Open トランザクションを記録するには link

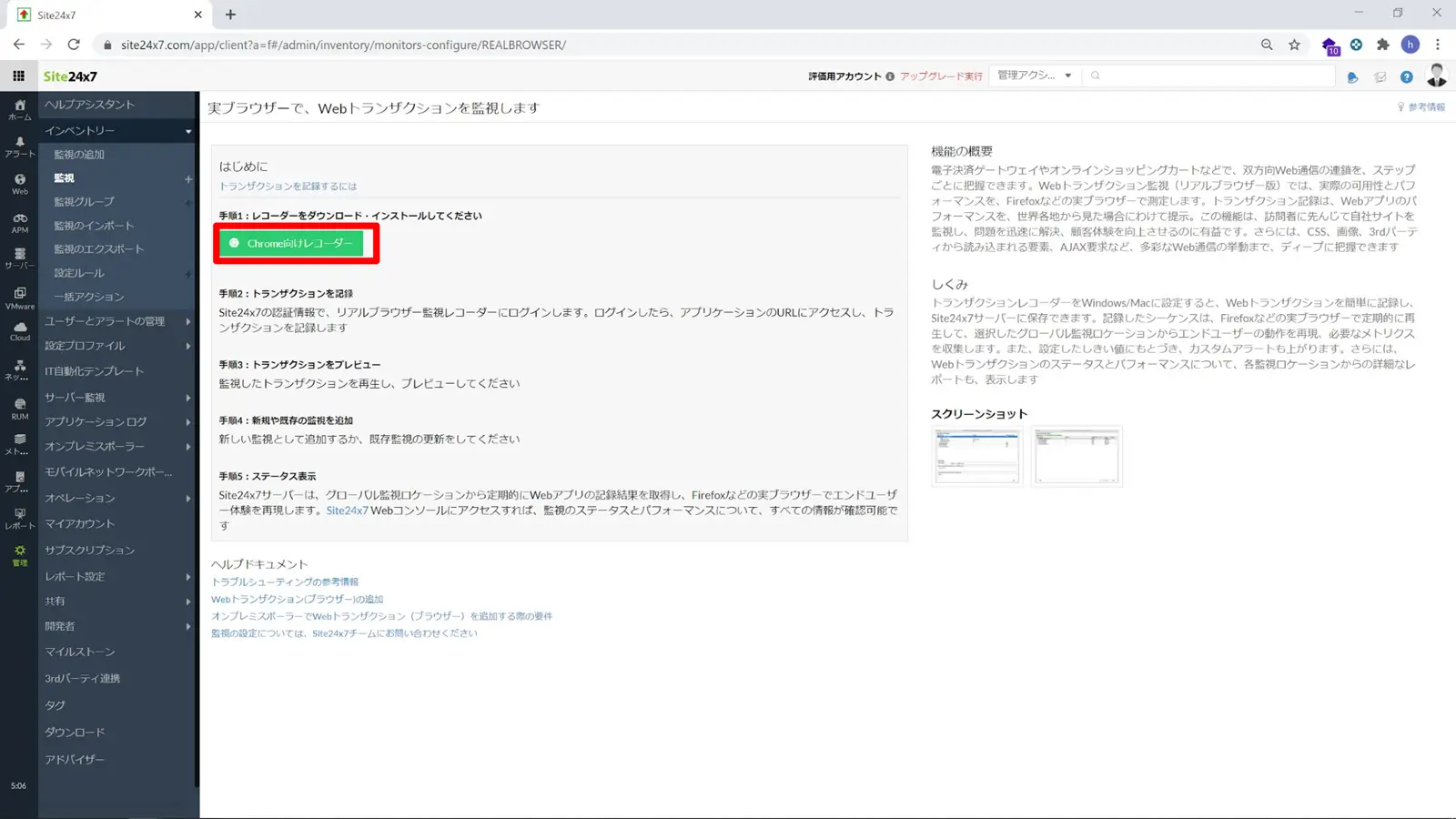pyautogui.click(x=288, y=186)
